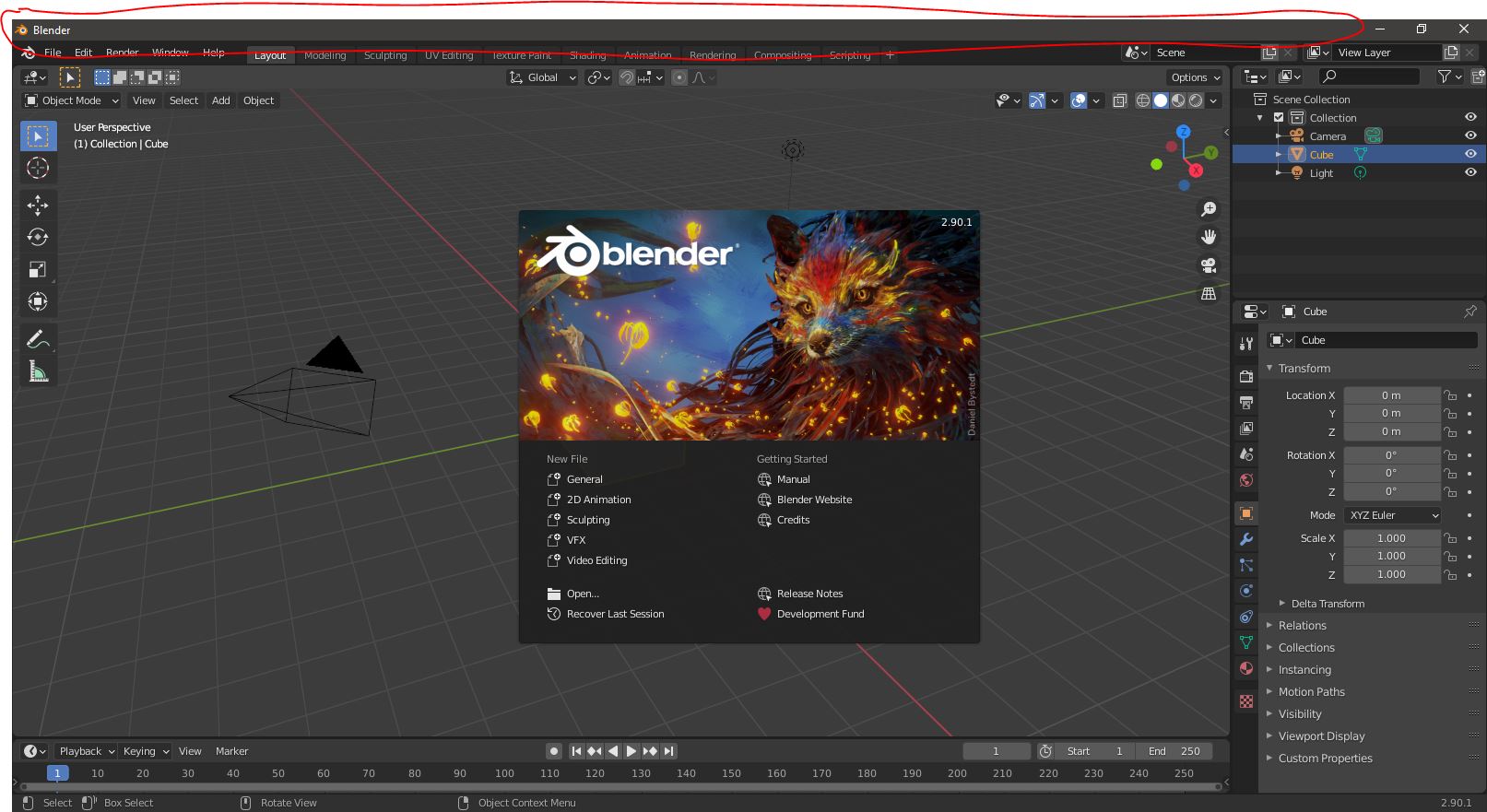Toggle Location X lock icon
Screen dimensions: 1487x812
click(1450, 395)
